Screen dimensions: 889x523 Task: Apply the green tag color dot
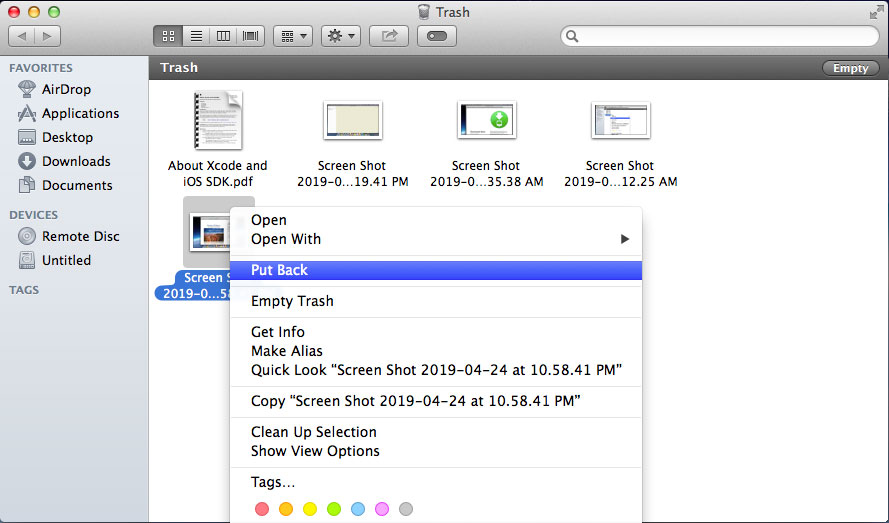334,509
